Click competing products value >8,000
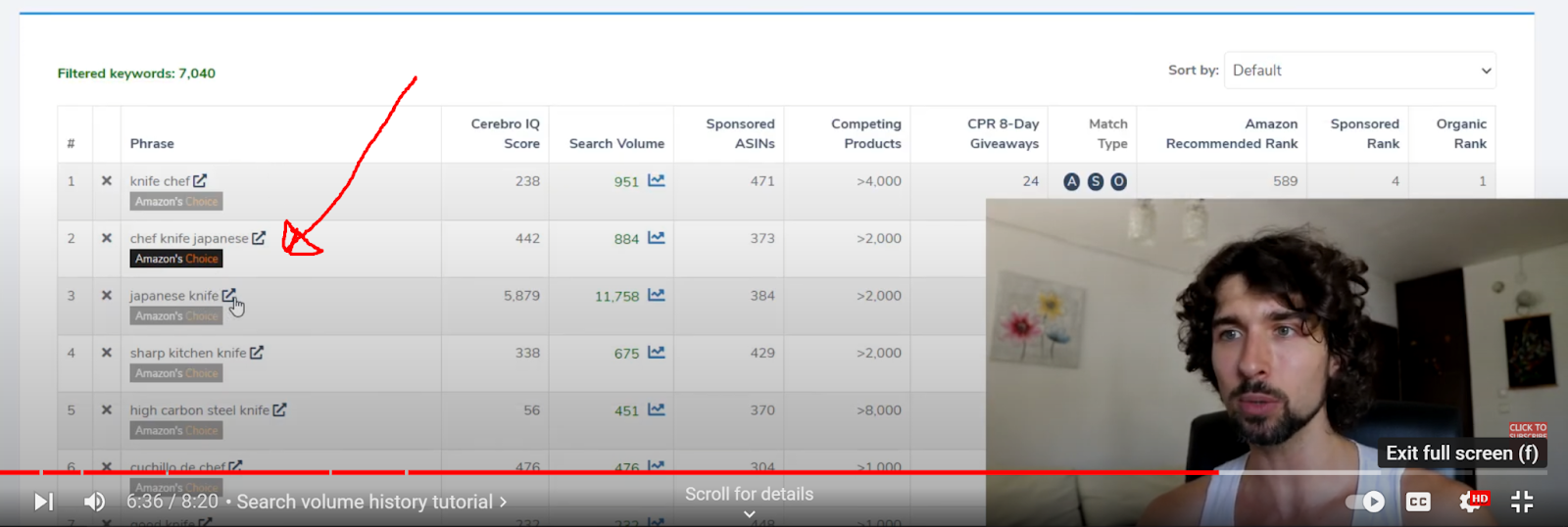The image size is (1568, 527). click(x=879, y=410)
